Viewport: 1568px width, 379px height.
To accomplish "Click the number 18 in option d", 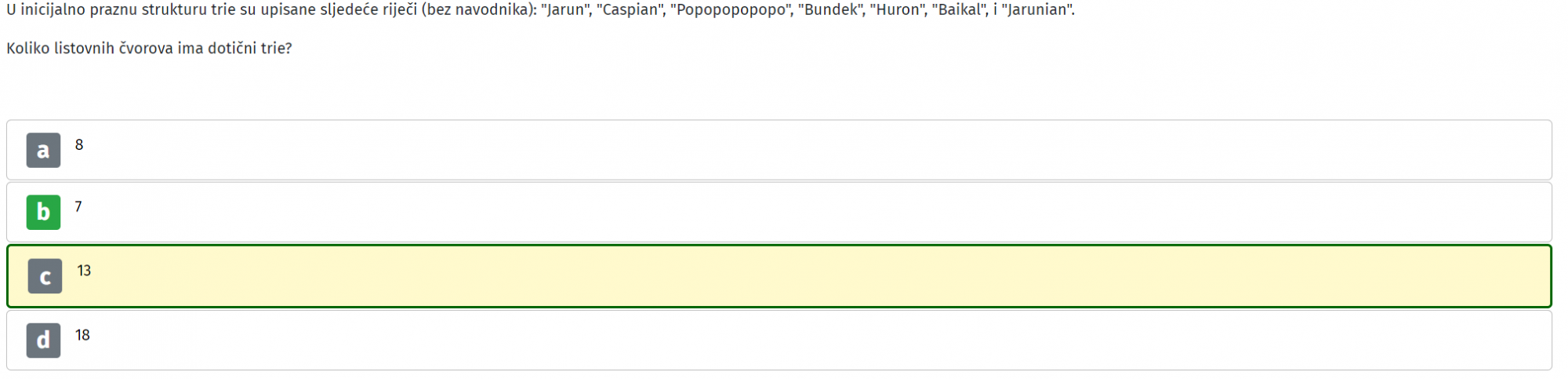I will coord(82,335).
